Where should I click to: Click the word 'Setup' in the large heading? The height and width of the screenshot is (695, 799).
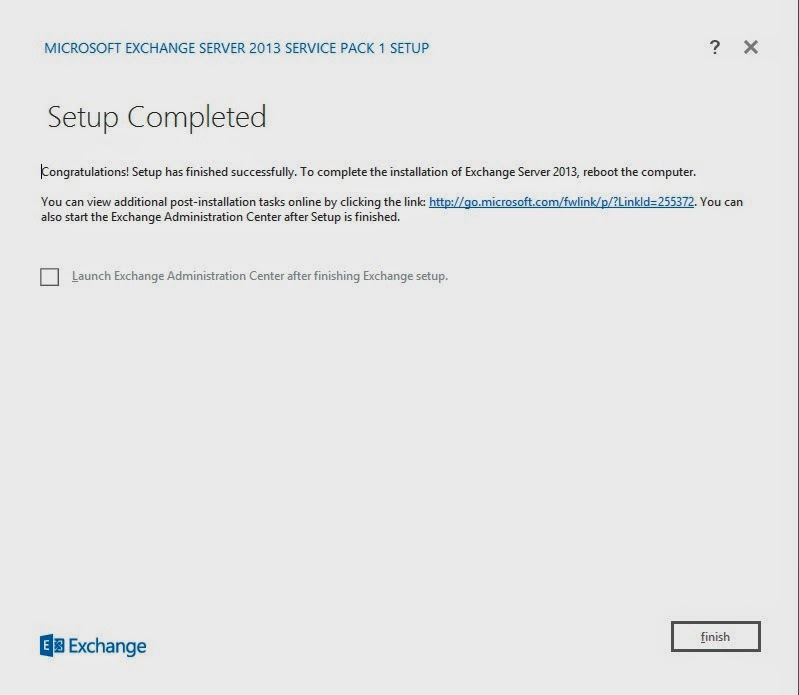[x=84, y=117]
